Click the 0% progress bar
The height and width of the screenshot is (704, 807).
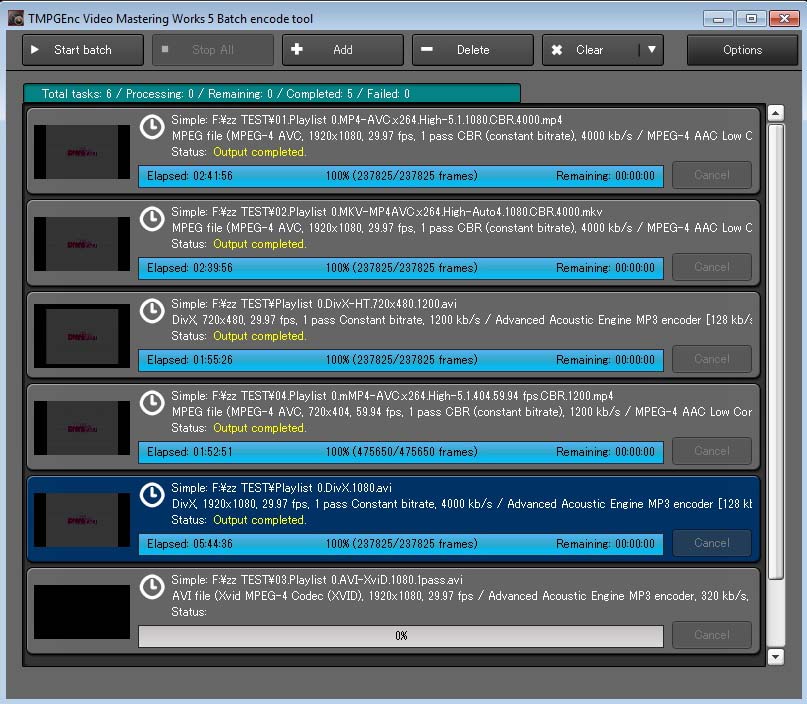pos(401,636)
